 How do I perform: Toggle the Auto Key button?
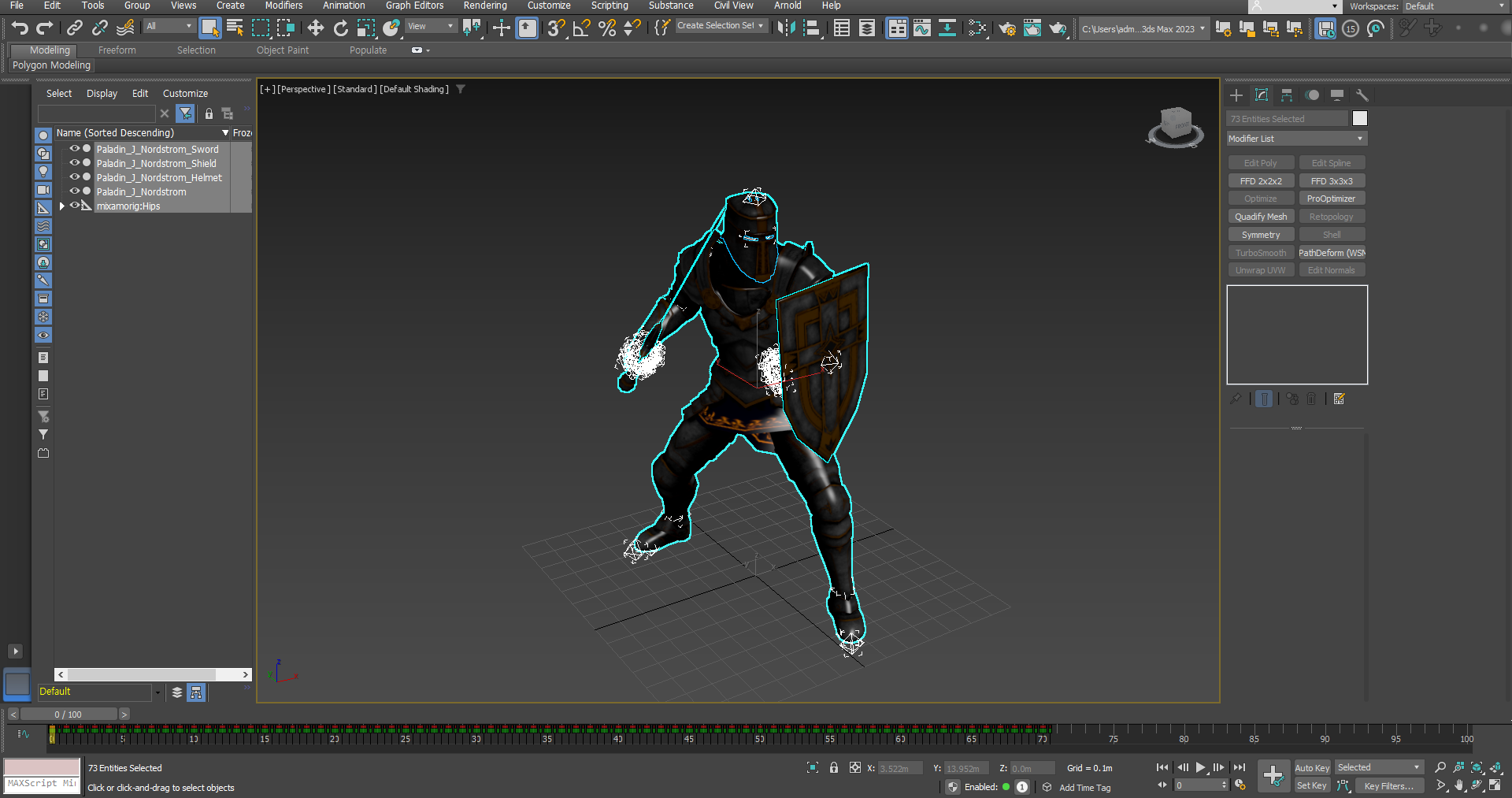point(1311,768)
